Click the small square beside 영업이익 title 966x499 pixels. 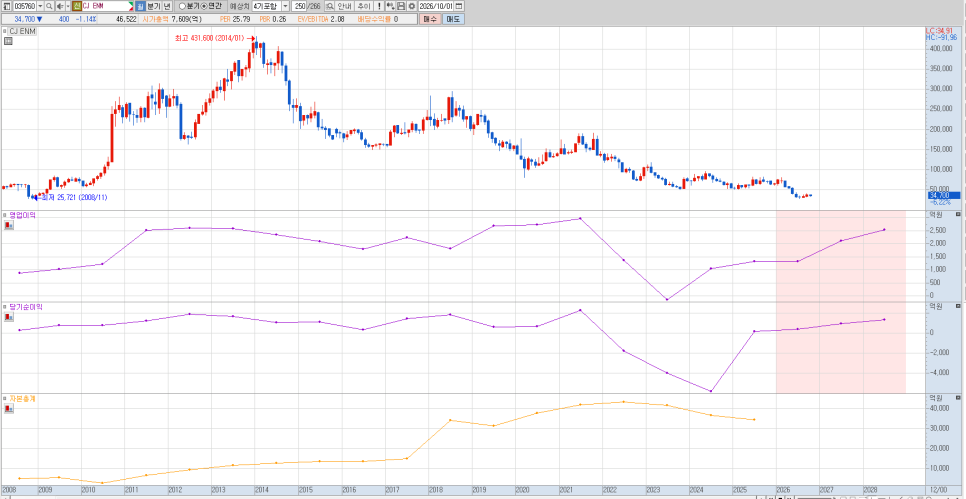tap(4, 216)
